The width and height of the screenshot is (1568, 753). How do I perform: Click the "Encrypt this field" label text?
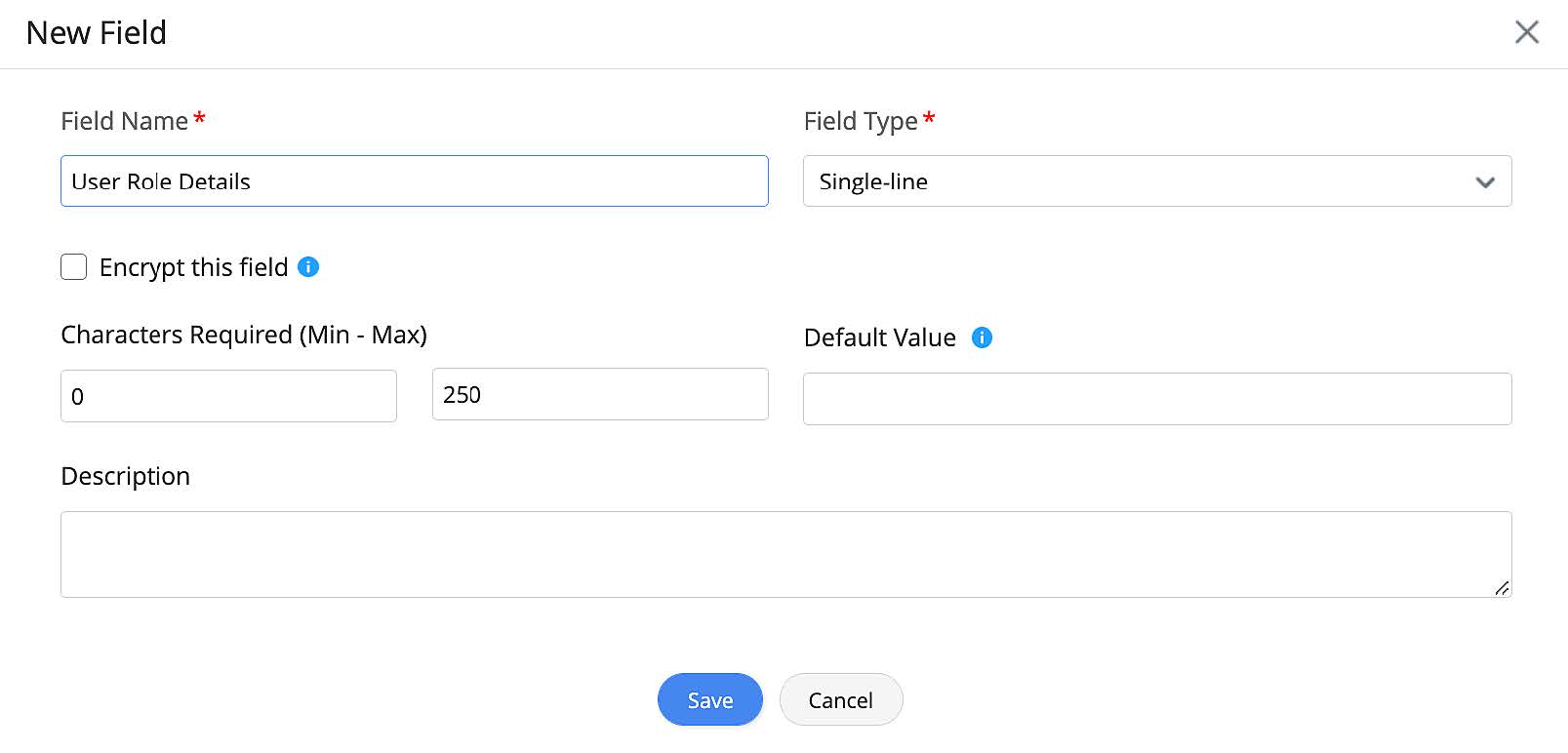click(193, 267)
